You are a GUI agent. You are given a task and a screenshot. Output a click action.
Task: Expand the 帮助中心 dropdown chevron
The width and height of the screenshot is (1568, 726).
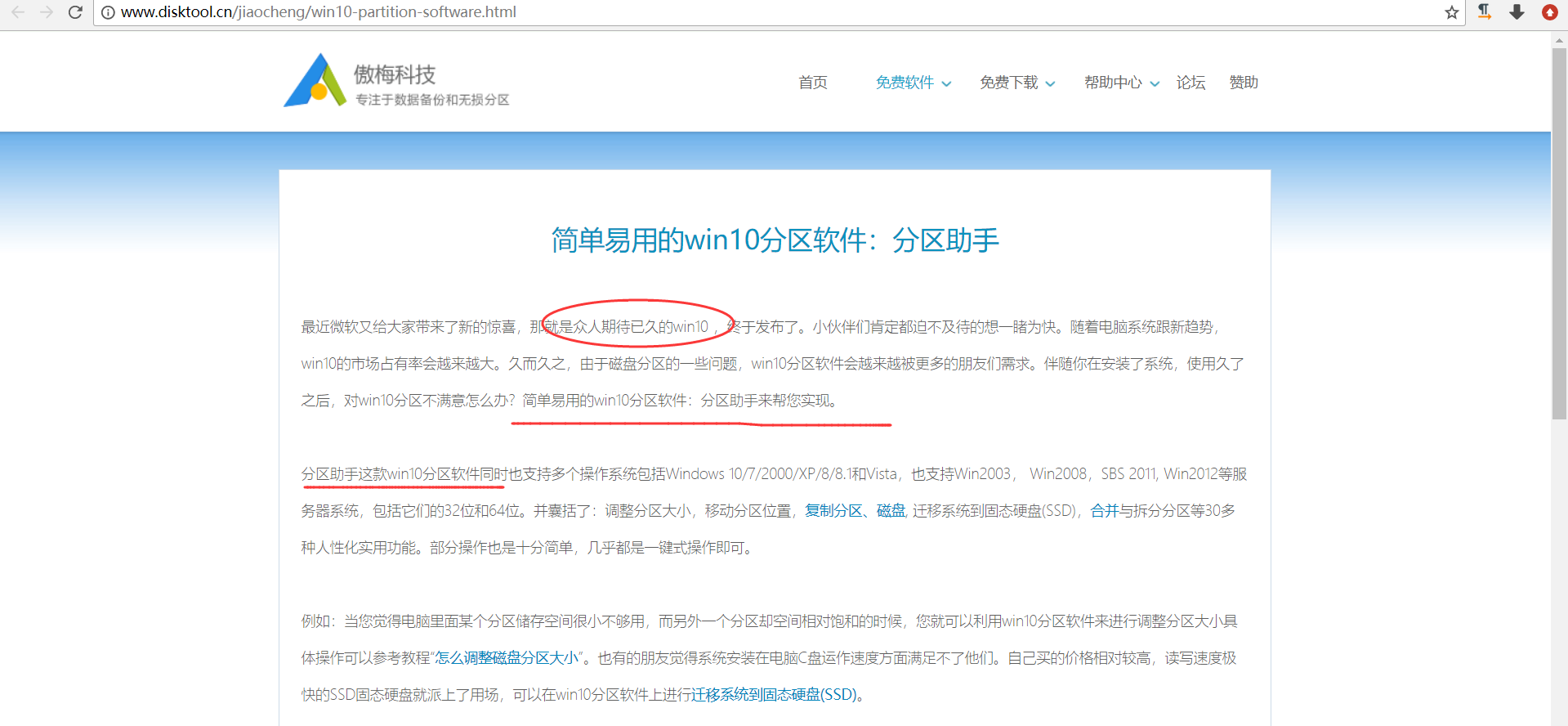pos(1155,83)
